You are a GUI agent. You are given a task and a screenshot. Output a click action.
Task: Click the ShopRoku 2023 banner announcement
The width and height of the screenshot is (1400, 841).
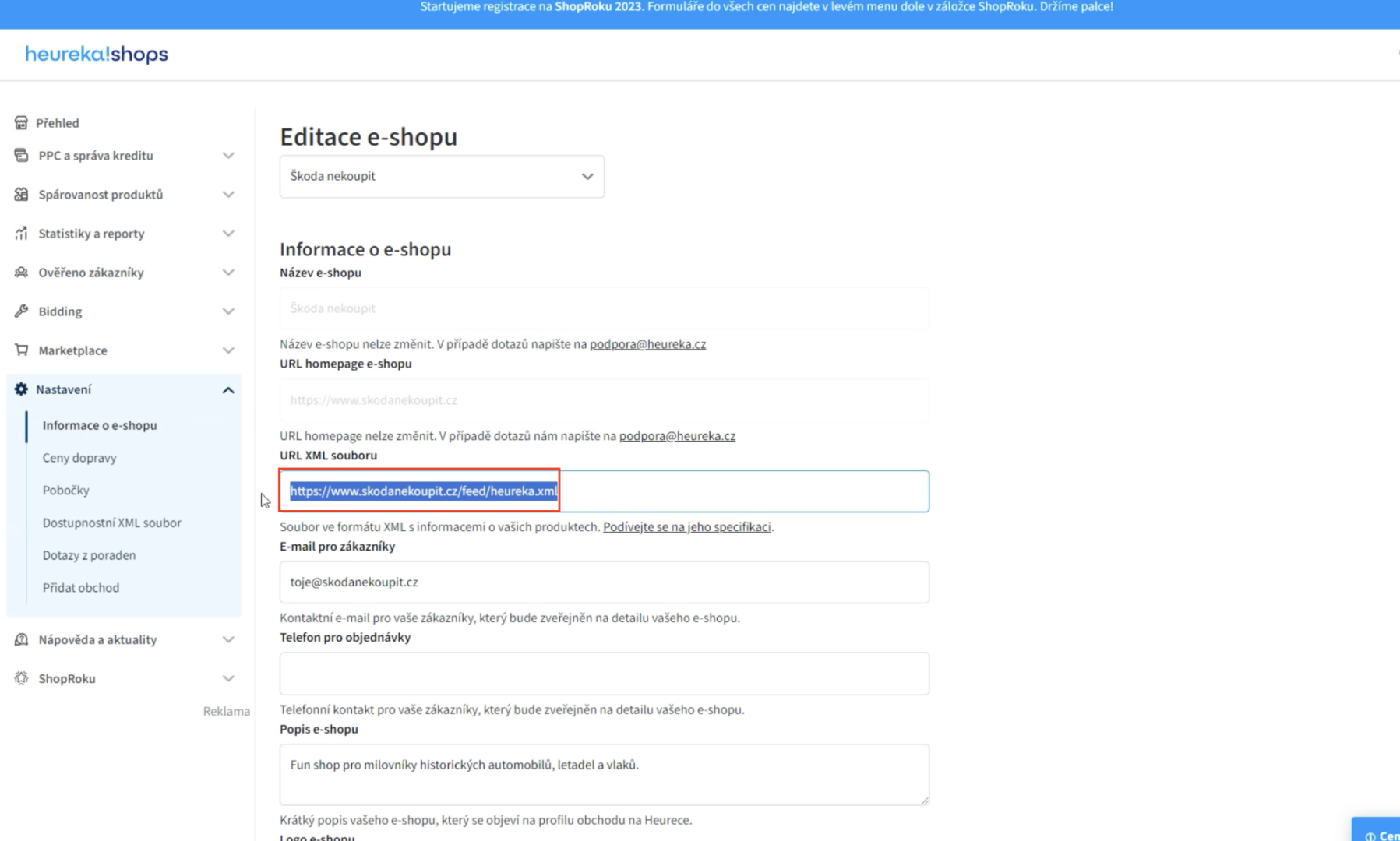tap(767, 7)
